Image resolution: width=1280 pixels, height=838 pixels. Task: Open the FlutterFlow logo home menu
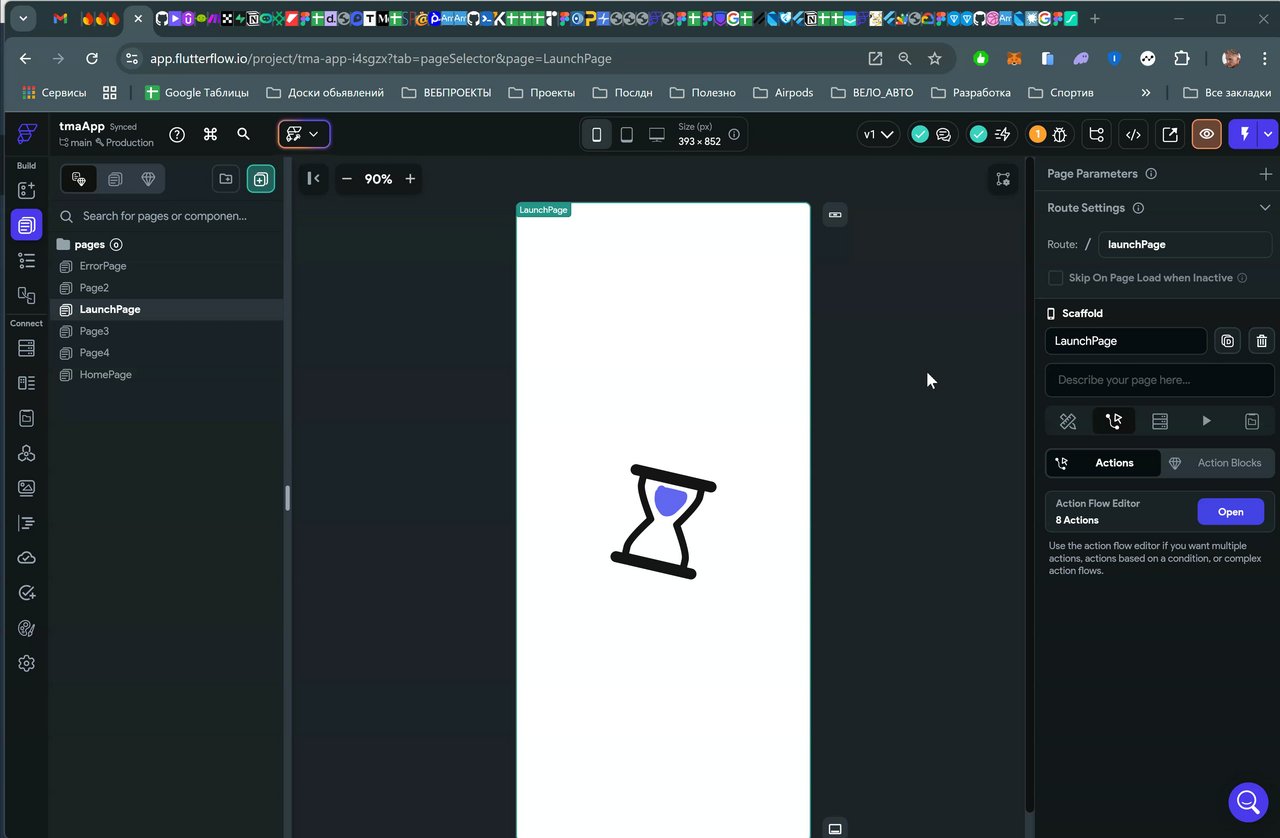(x=27, y=133)
